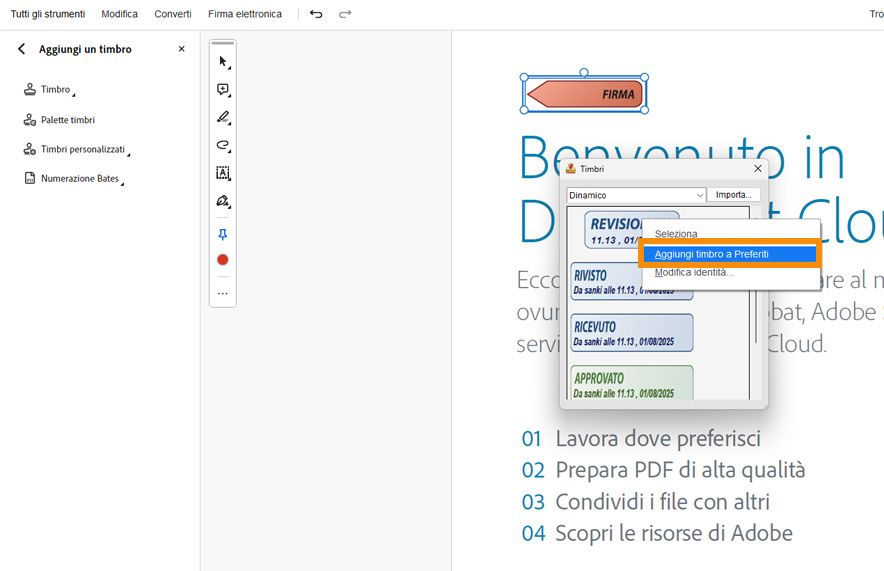Click the undo arrow
The width and height of the screenshot is (884, 571).
pyautogui.click(x=316, y=14)
